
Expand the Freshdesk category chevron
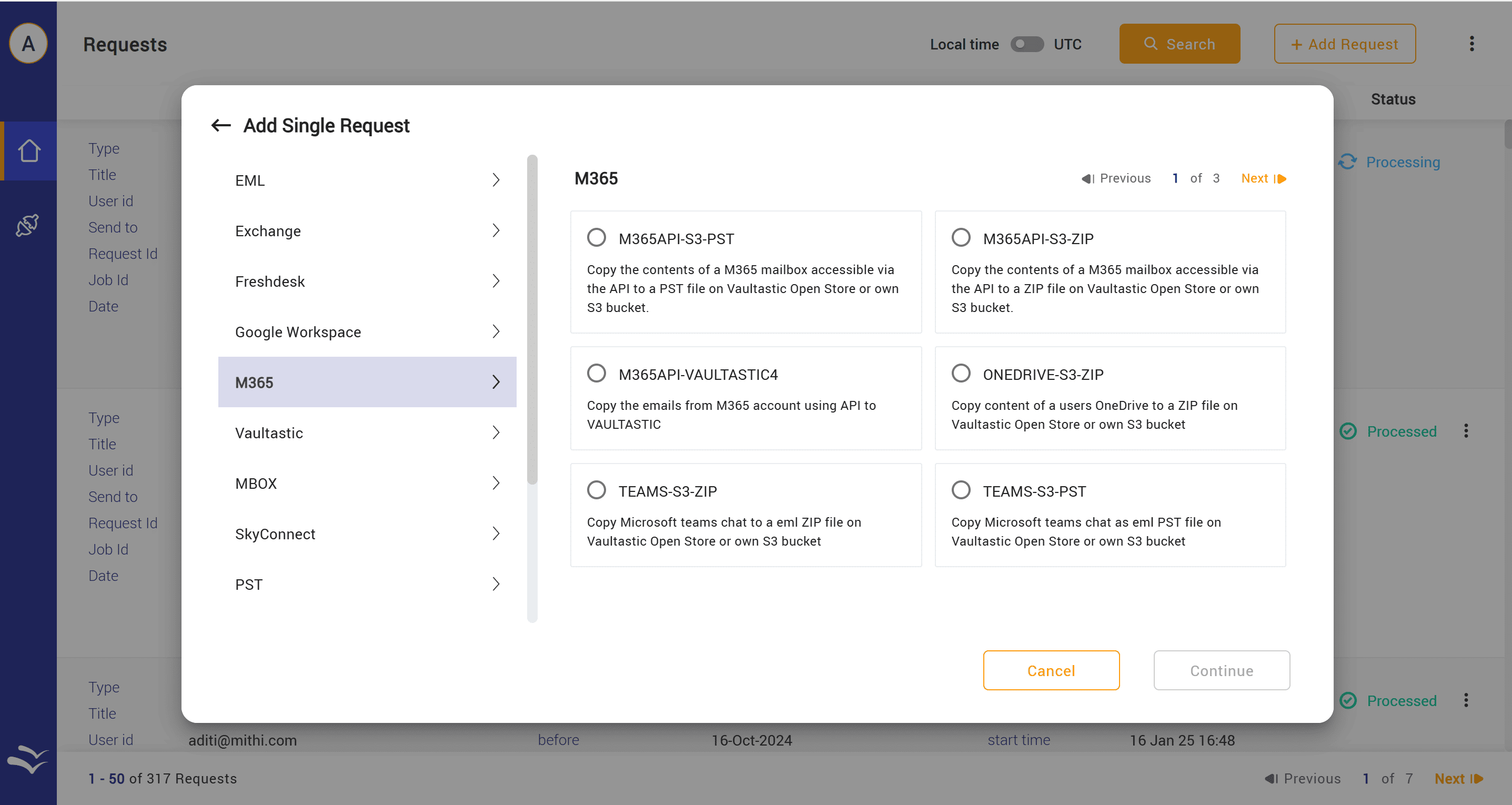[x=496, y=281]
